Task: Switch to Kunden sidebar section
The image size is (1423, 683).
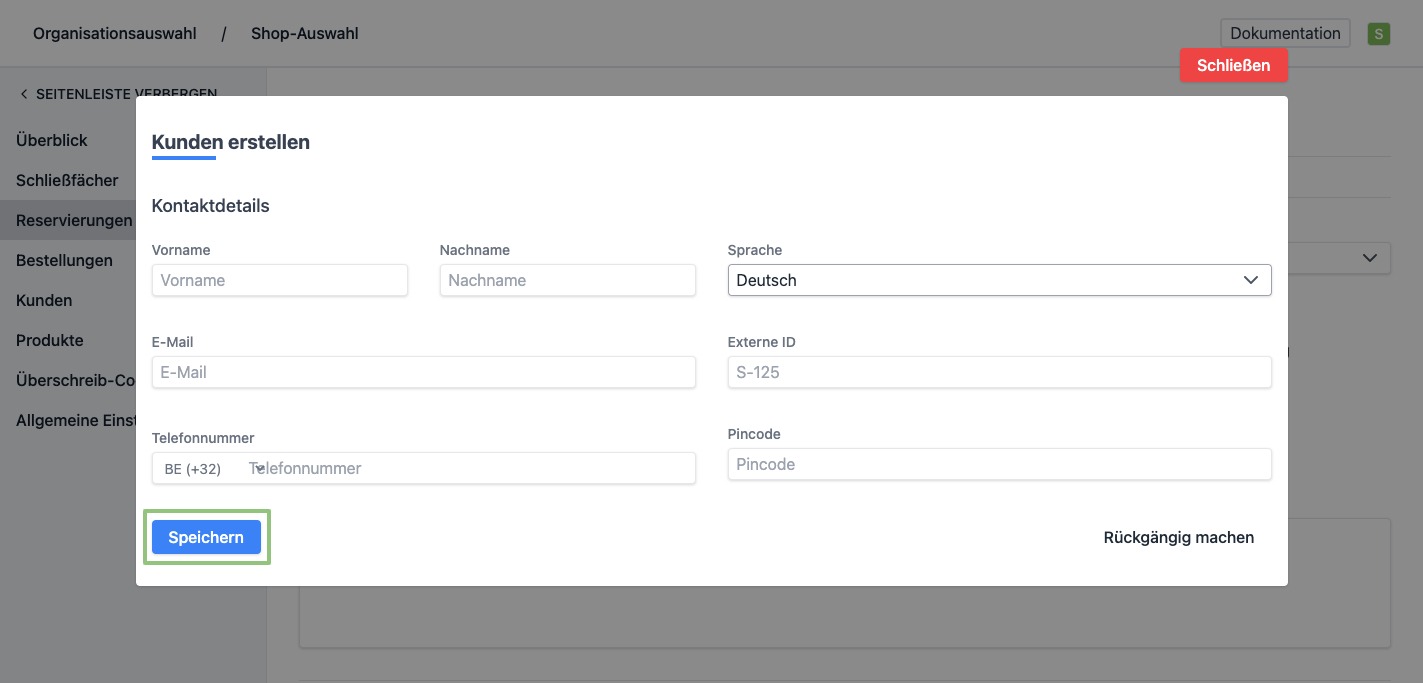Action: [x=44, y=301]
